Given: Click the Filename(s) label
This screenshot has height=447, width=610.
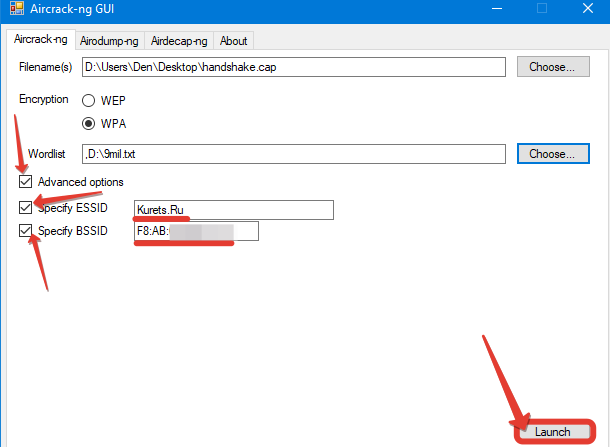Looking at the screenshot, I should [x=46, y=67].
